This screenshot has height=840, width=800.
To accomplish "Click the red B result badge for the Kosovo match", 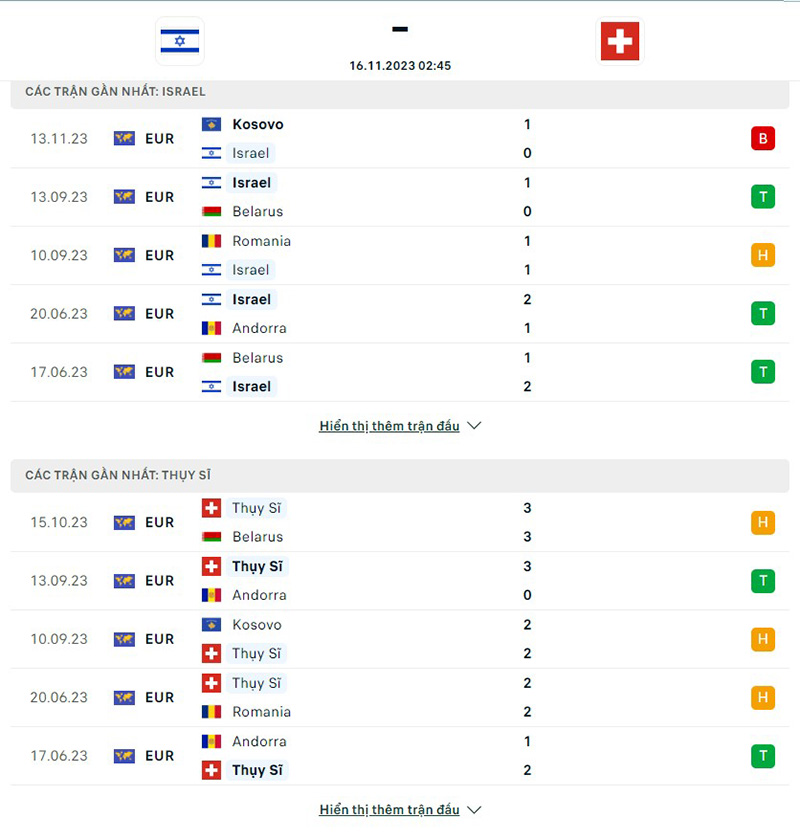I will (763, 138).
